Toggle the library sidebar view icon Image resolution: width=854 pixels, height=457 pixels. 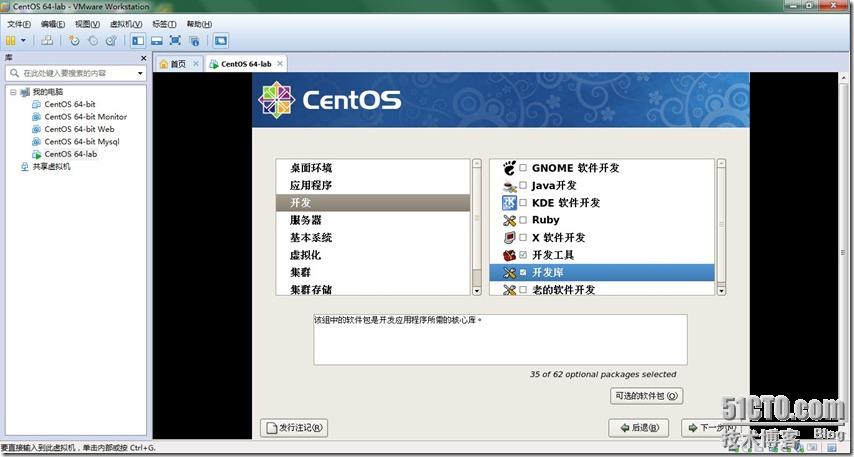click(138, 40)
